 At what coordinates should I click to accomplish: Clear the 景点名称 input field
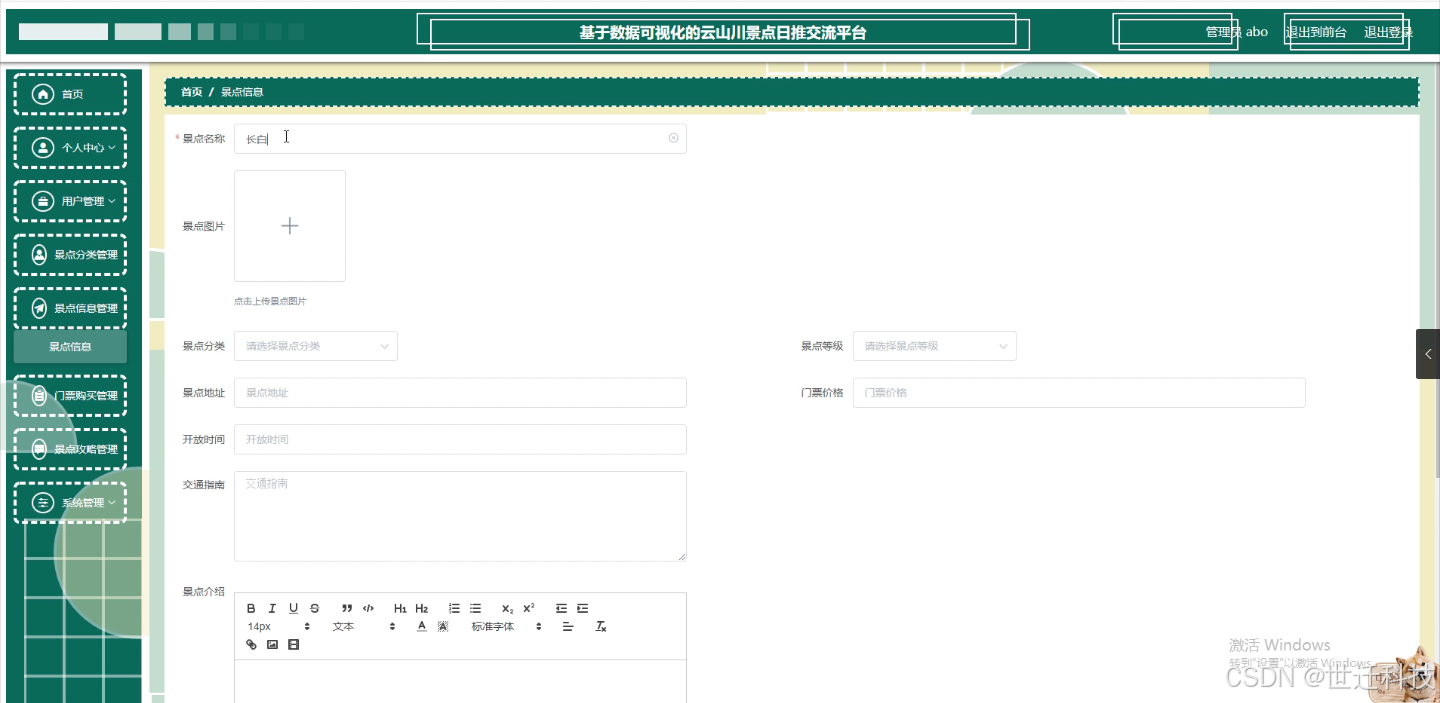pos(673,138)
